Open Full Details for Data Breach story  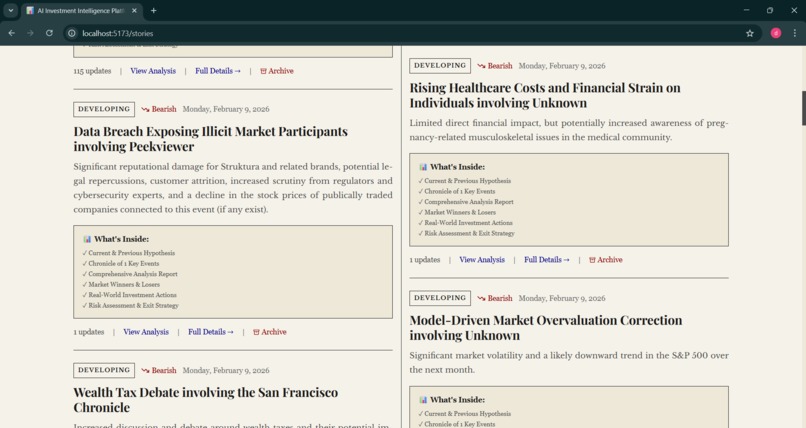click(210, 332)
